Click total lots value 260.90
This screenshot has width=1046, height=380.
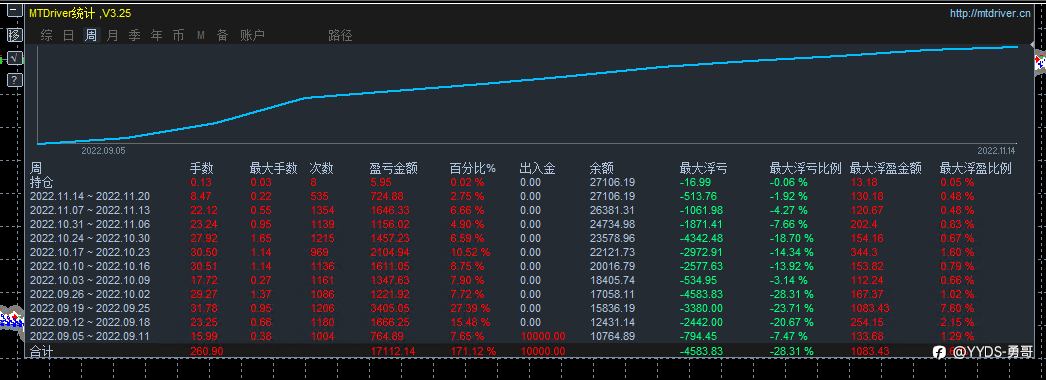(x=207, y=351)
